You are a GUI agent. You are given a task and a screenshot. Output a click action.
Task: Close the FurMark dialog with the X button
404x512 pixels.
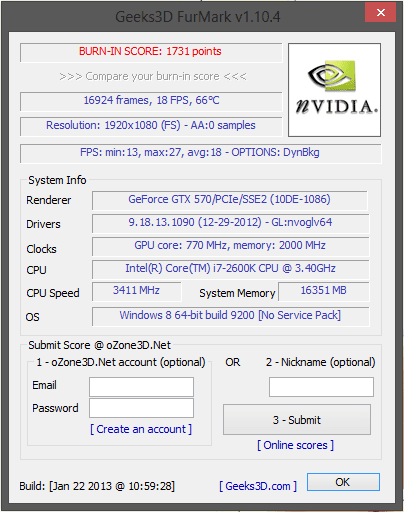tap(380, 13)
